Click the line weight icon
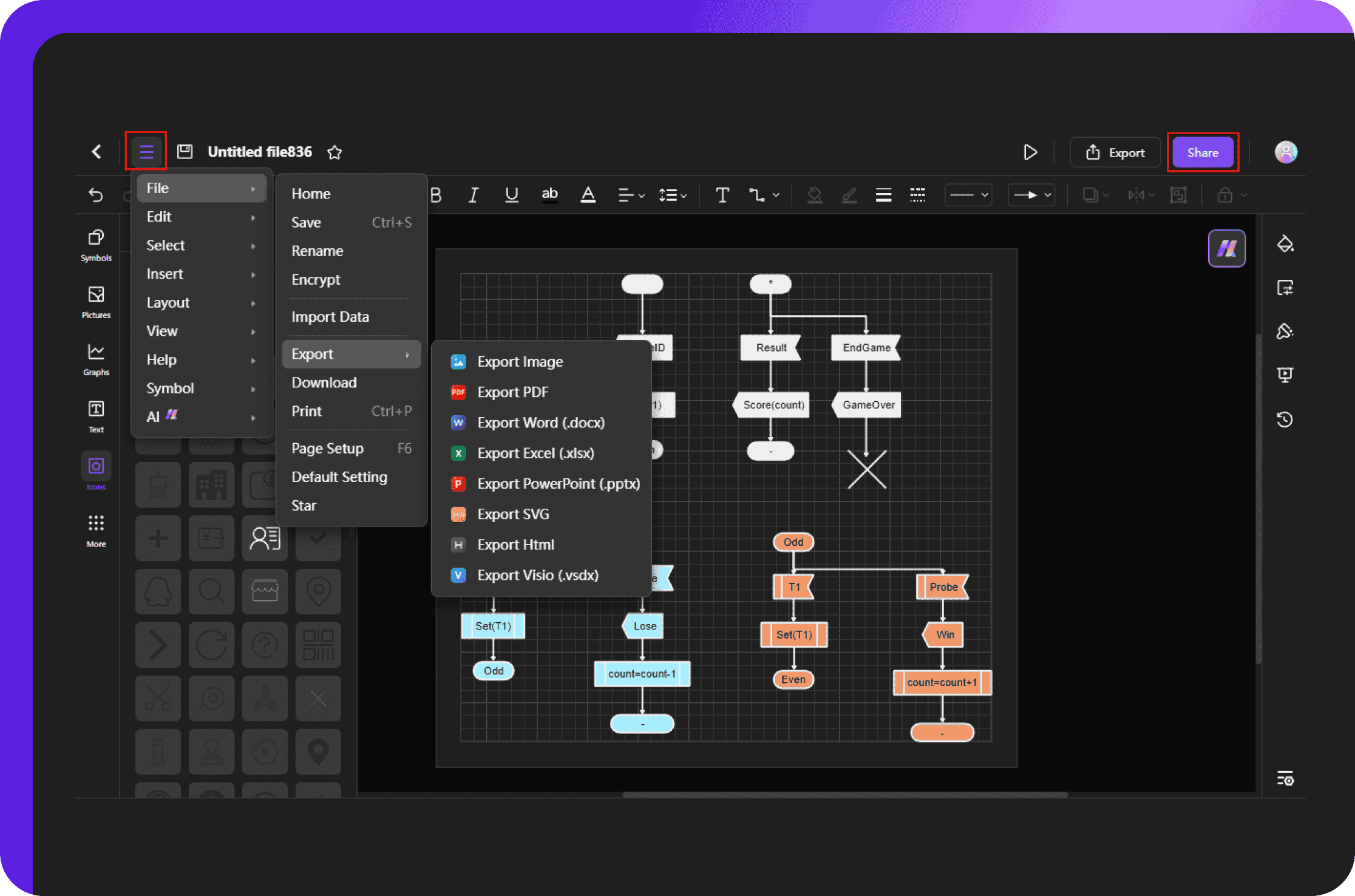This screenshot has height=896, width=1355. coord(883,195)
